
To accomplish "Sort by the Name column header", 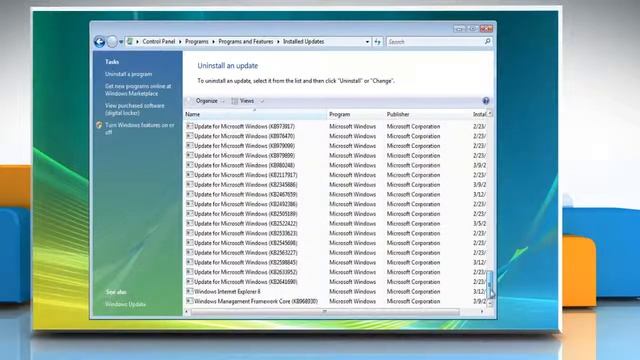I will (x=255, y=114).
